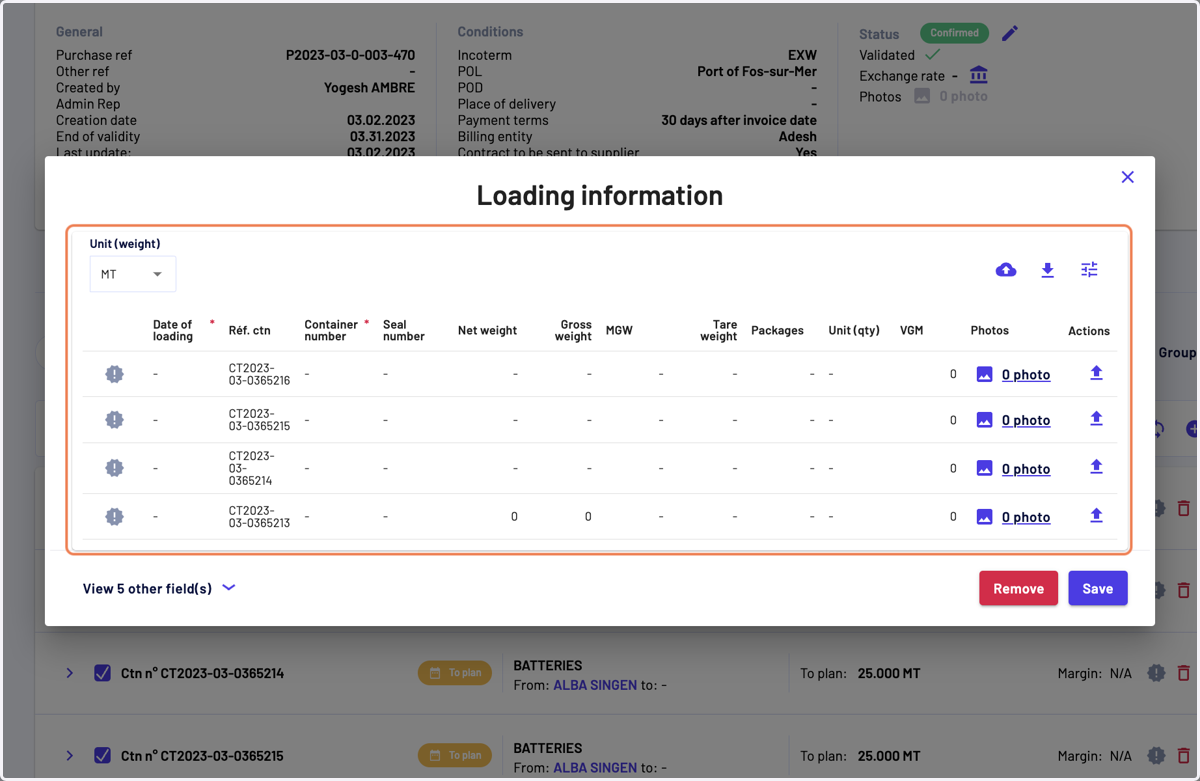Click Réf. ctn cell CT2023-03-0365213
This screenshot has height=781, width=1200.
click(x=259, y=517)
